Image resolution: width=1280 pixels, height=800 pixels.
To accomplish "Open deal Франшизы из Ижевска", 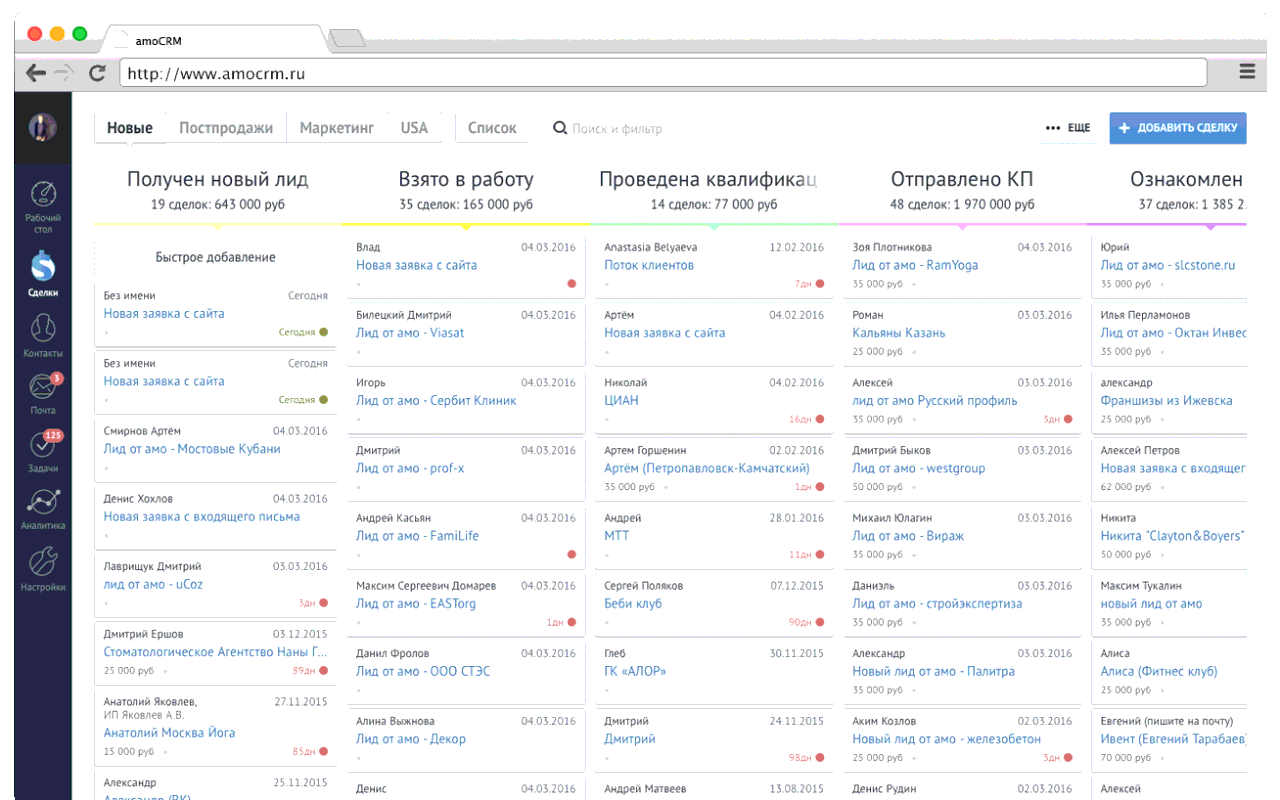I will [x=1166, y=400].
